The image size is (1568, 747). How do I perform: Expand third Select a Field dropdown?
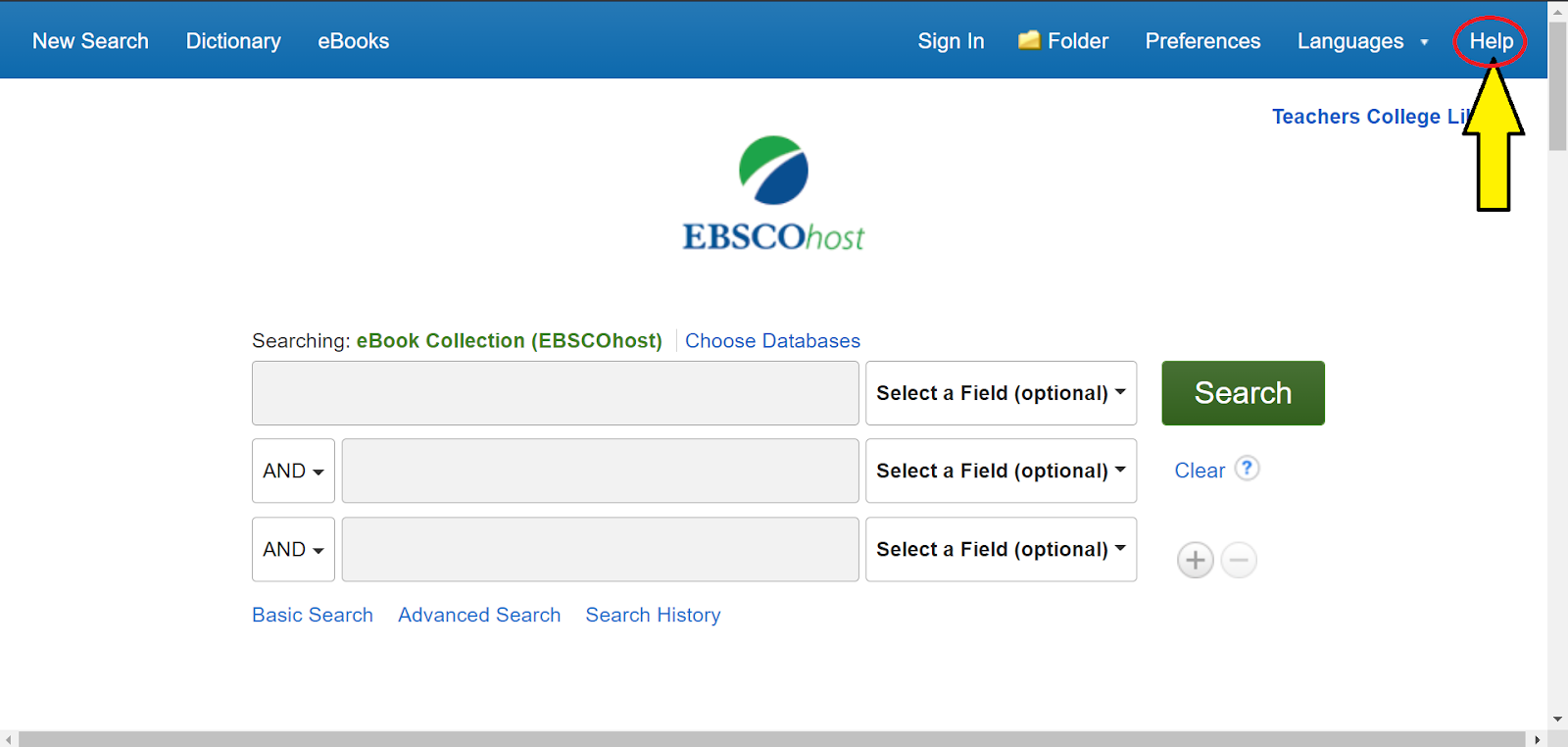[x=1001, y=549]
